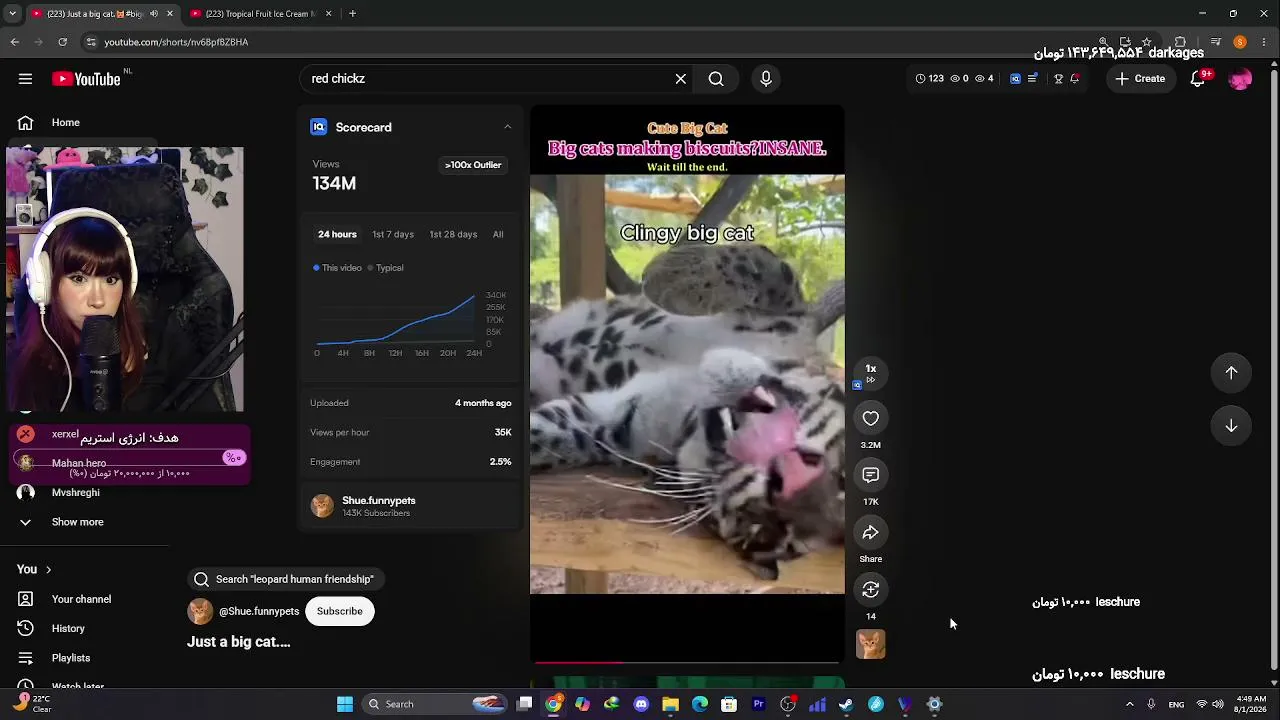Open Your channel

tap(80, 599)
